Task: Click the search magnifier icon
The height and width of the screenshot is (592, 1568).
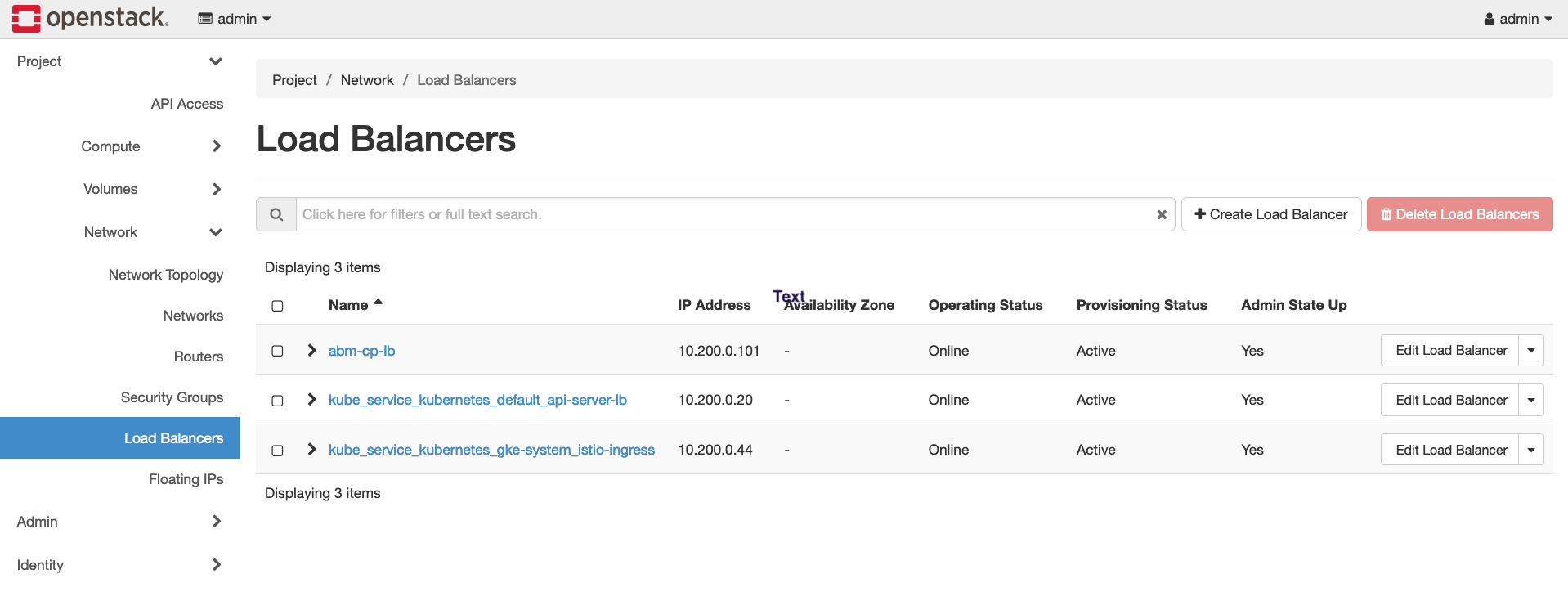Action: coord(276,214)
